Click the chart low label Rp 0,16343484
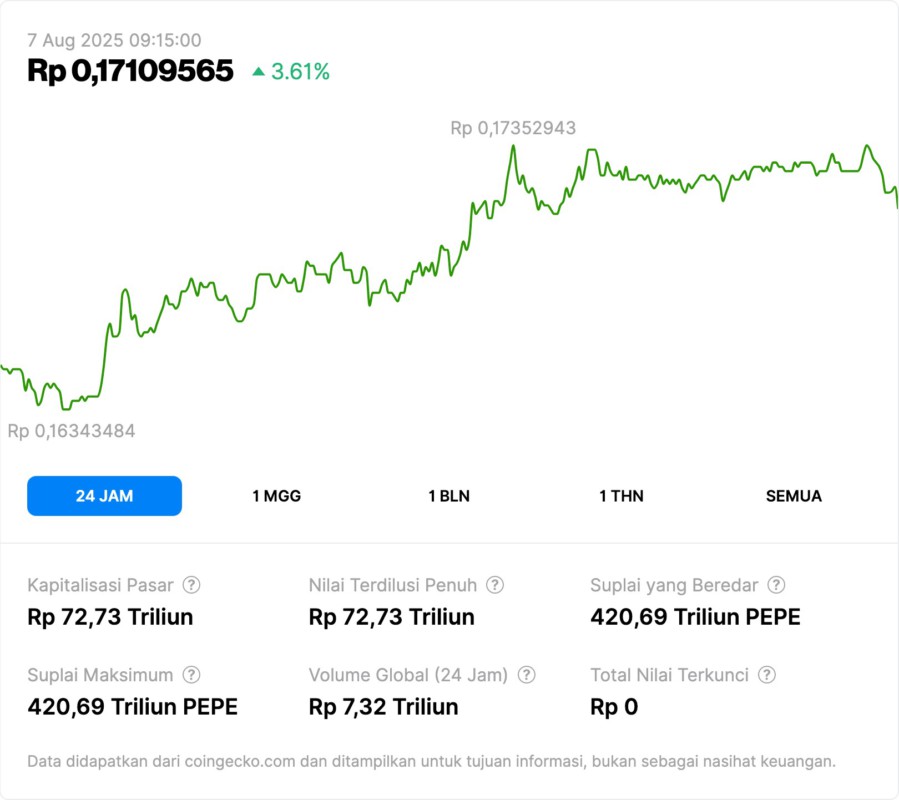This screenshot has height=800, width=899. [x=71, y=431]
